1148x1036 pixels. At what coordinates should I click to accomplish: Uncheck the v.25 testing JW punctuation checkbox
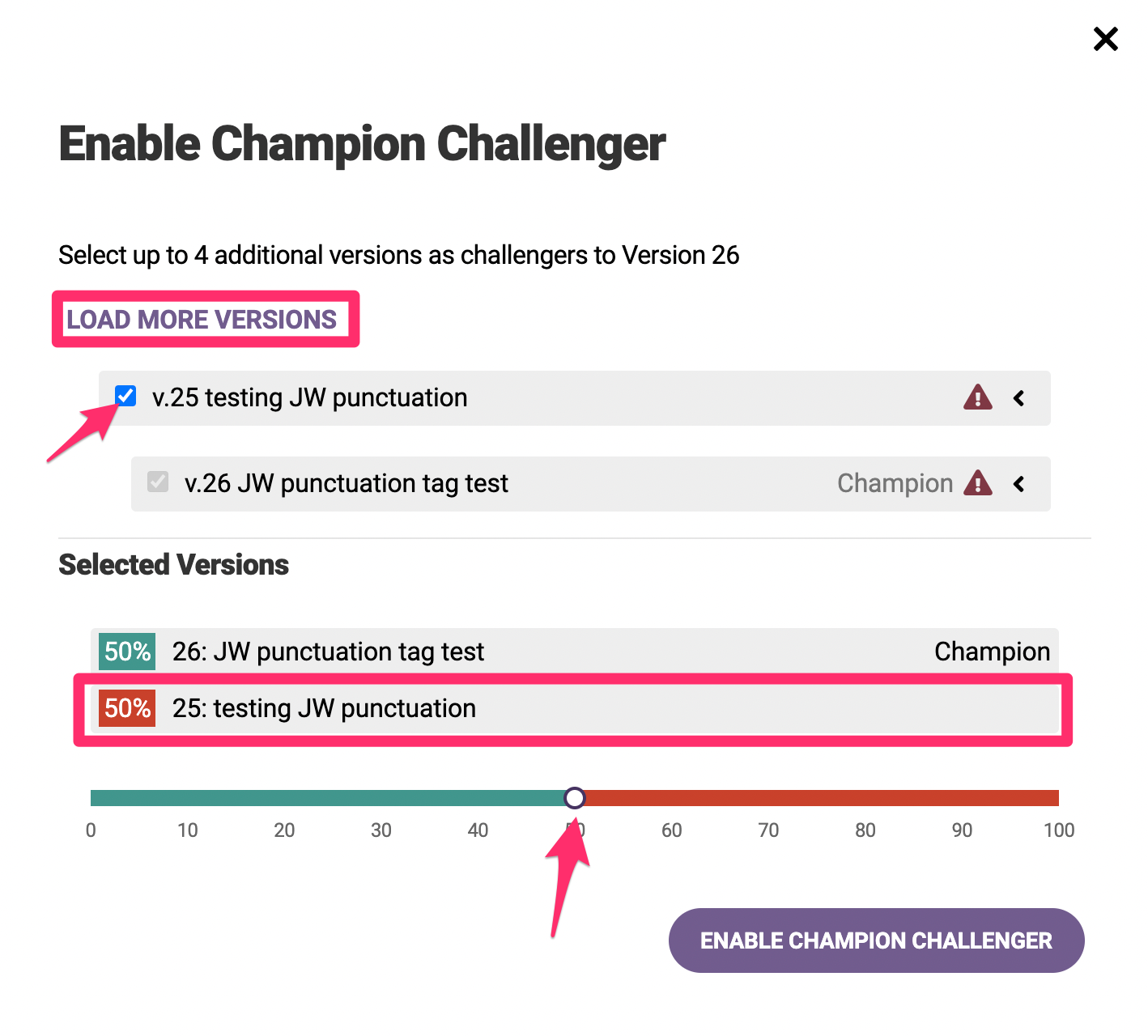125,396
